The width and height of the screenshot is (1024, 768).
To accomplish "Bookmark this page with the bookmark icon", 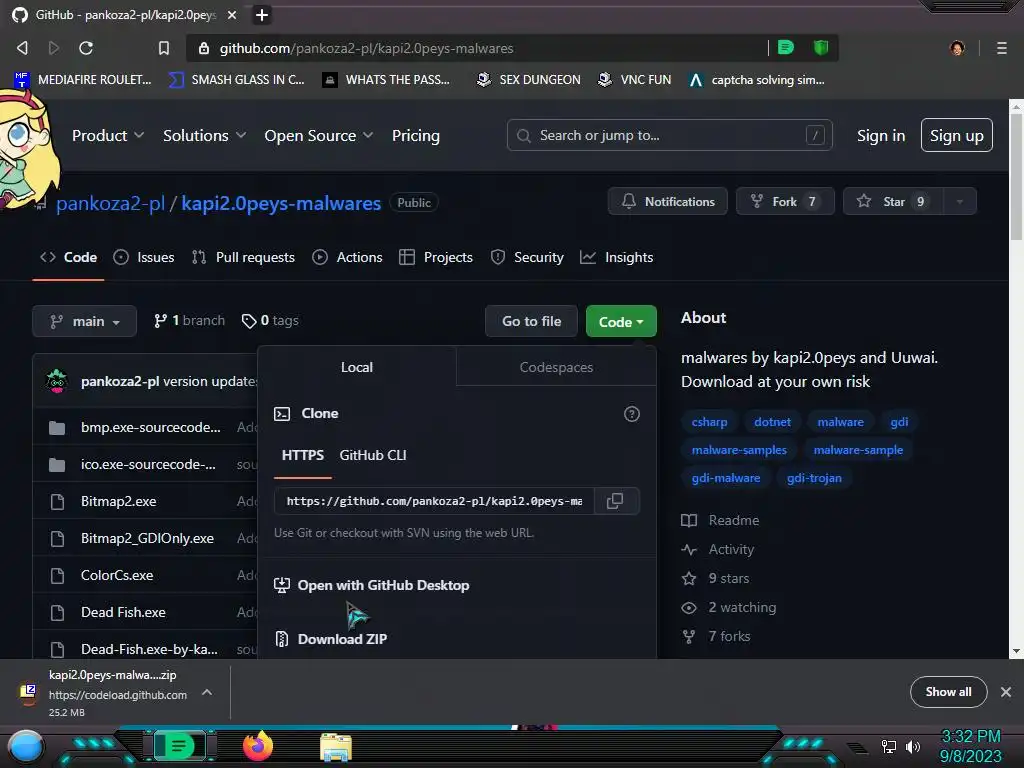I will click(x=164, y=48).
